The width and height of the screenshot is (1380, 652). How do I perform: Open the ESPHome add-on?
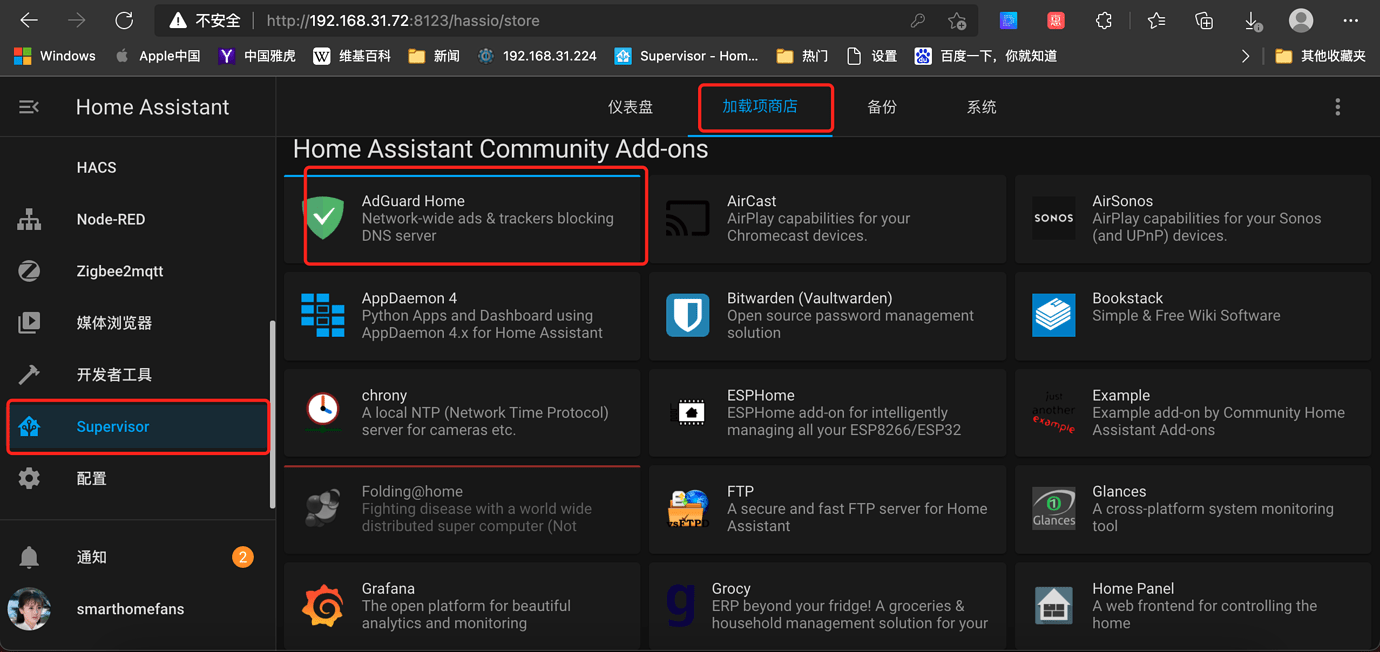[x=827, y=412]
